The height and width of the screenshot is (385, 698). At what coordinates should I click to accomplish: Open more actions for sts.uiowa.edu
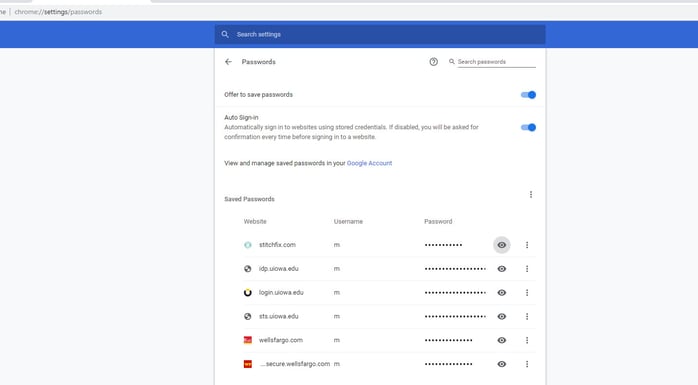click(527, 316)
